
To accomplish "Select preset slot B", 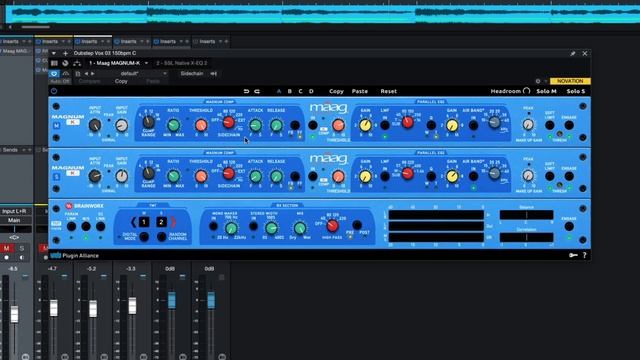I will coord(290,91).
